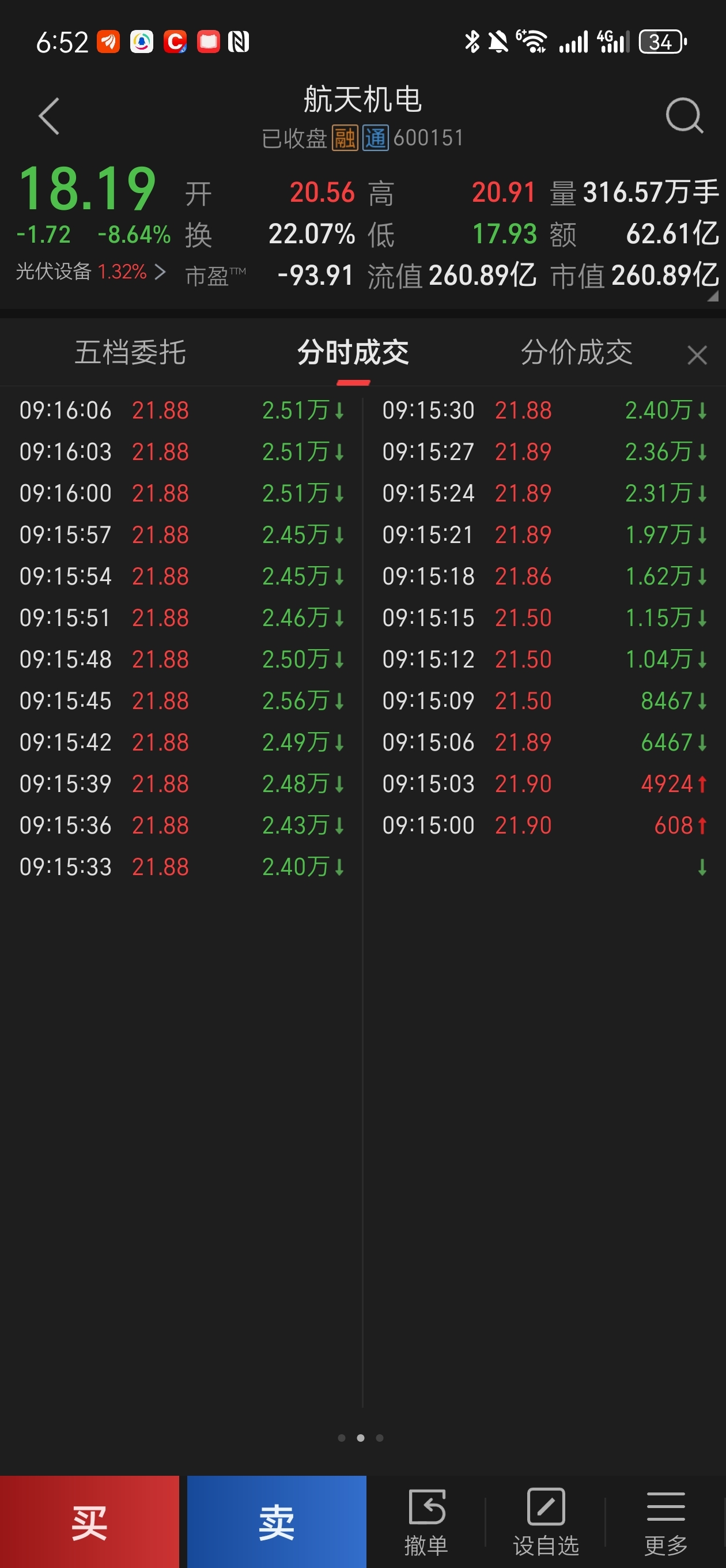
Task: Tap the page indicator dots
Action: click(360, 1438)
